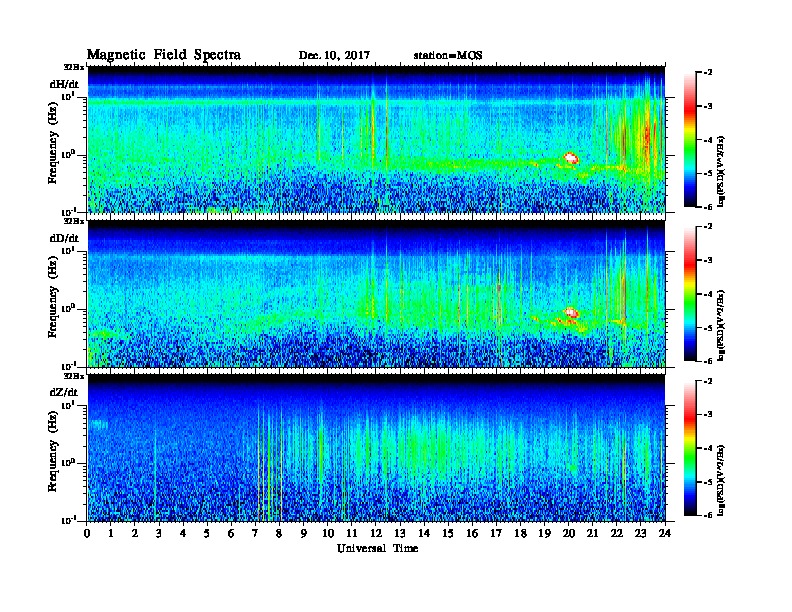Click hour tick label "0" on the Universal Time axis

click(x=87, y=534)
